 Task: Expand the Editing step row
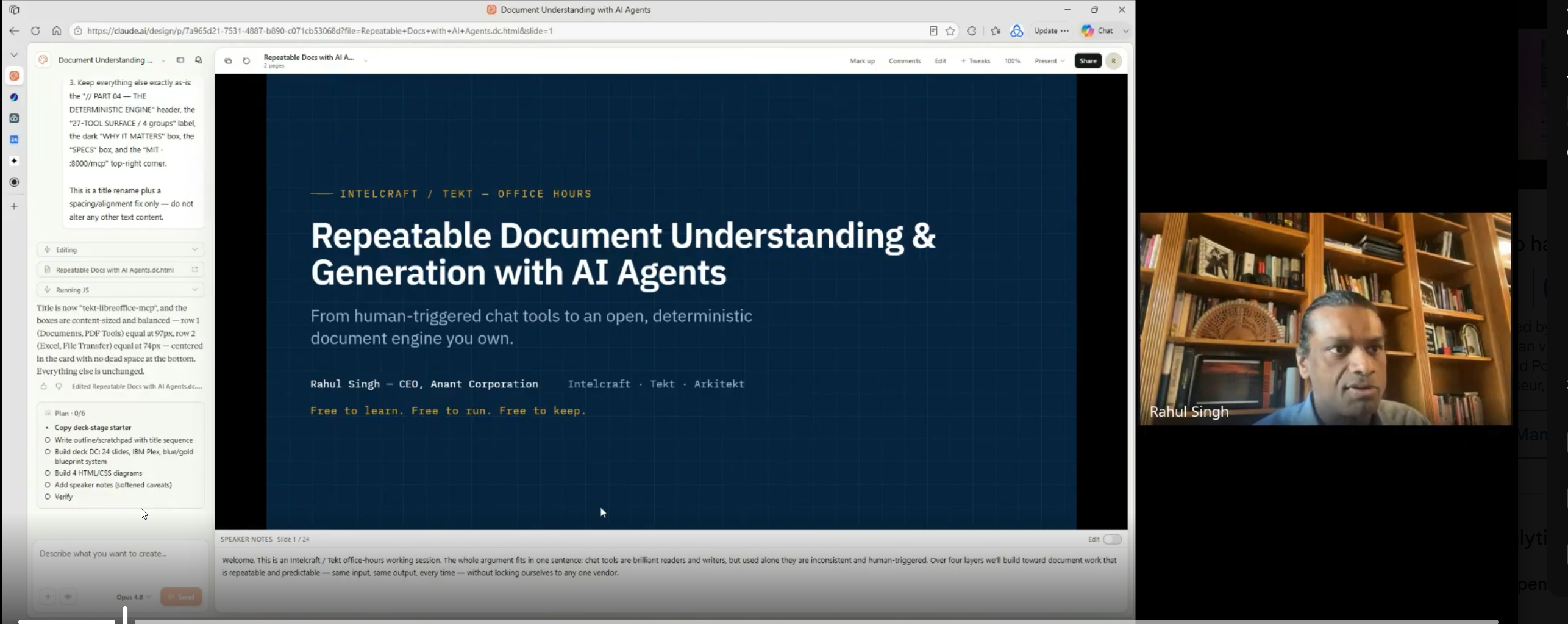click(120, 249)
